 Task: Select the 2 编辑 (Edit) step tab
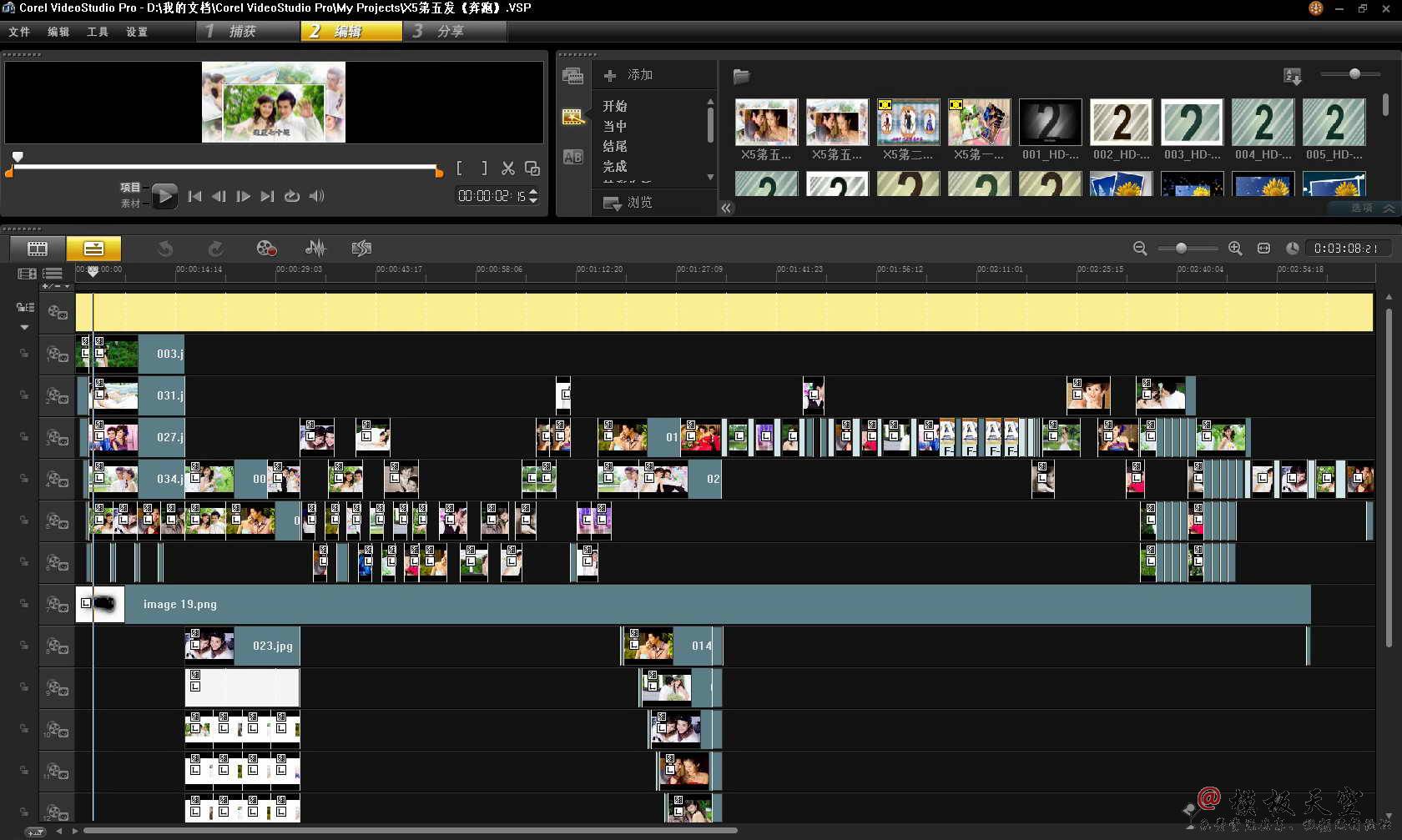(351, 31)
